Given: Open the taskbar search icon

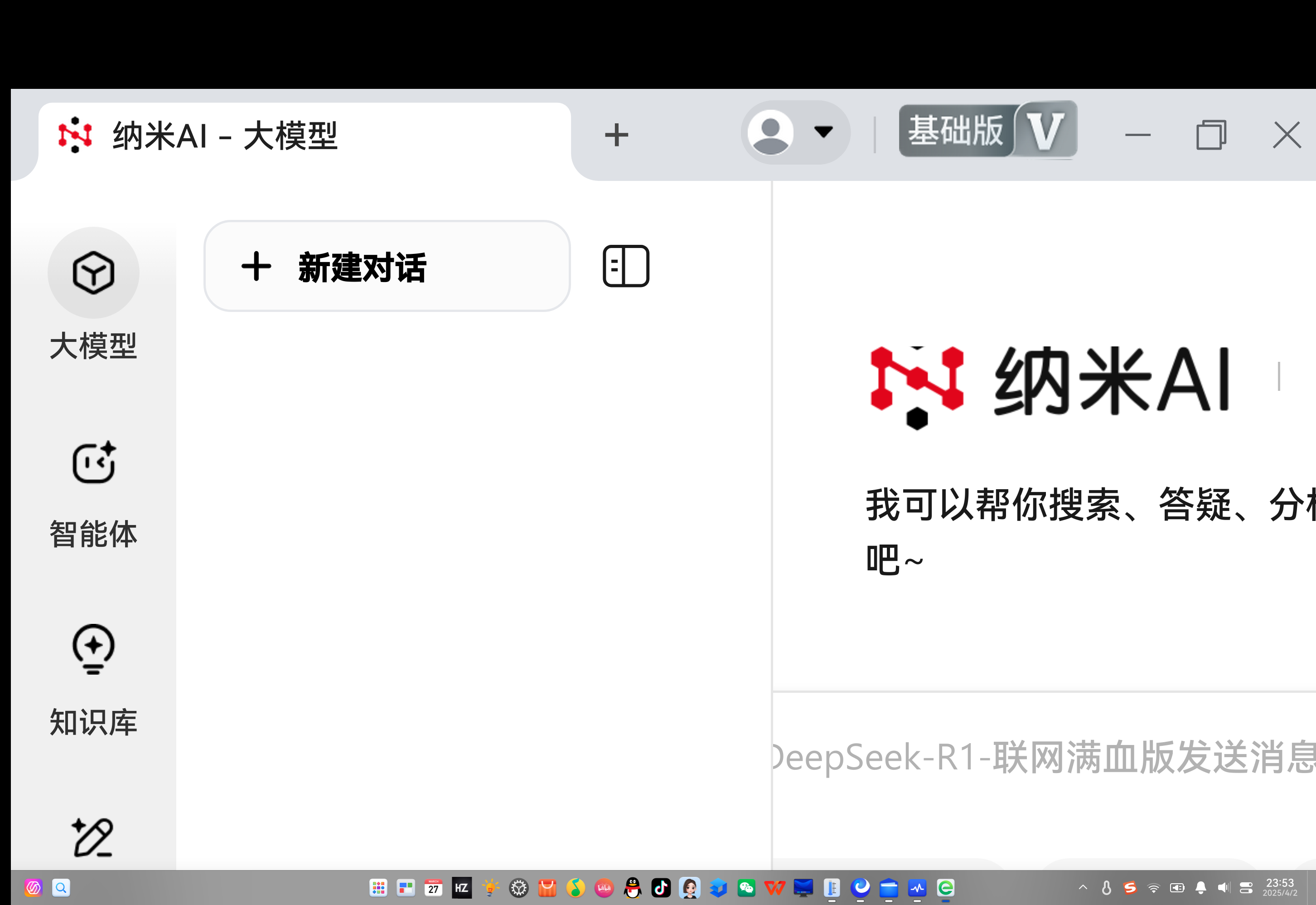Looking at the screenshot, I should [61, 887].
